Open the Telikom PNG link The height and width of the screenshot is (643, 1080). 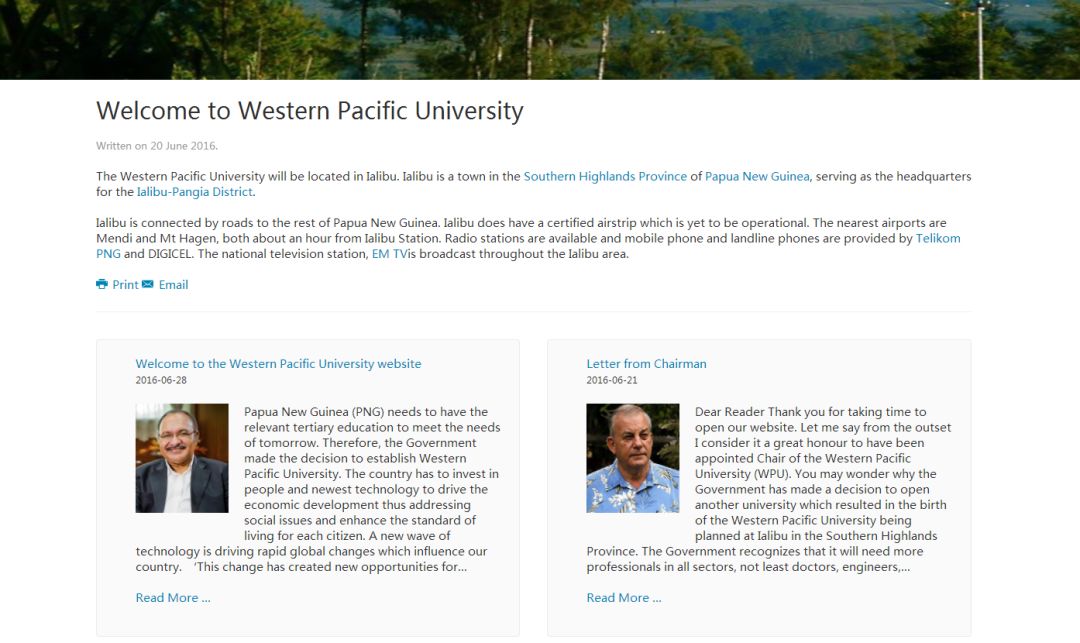pos(937,238)
